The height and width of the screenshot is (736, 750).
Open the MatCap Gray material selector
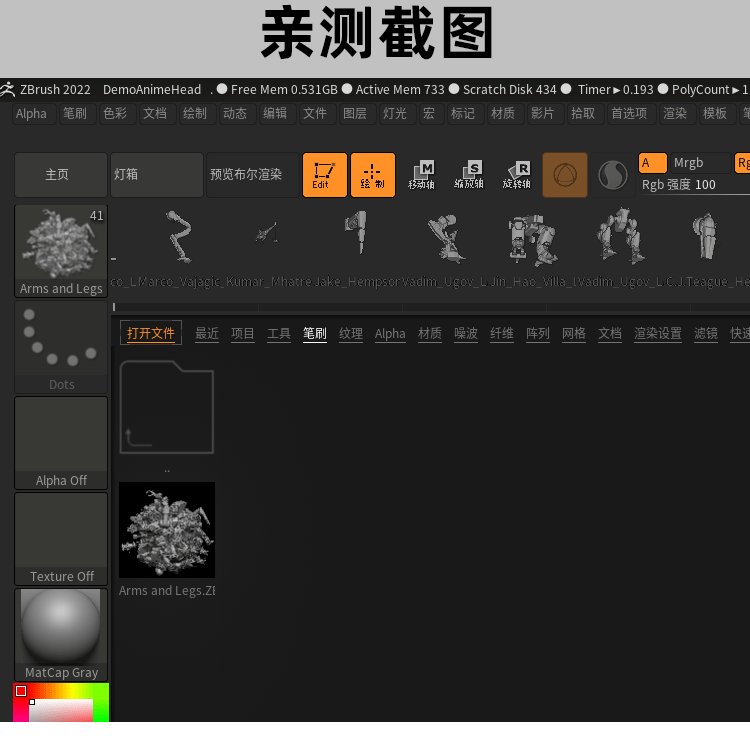coord(61,635)
